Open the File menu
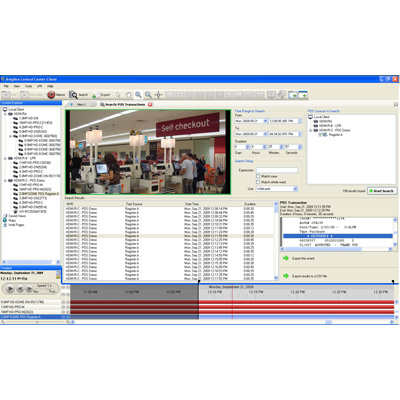 [6, 86]
